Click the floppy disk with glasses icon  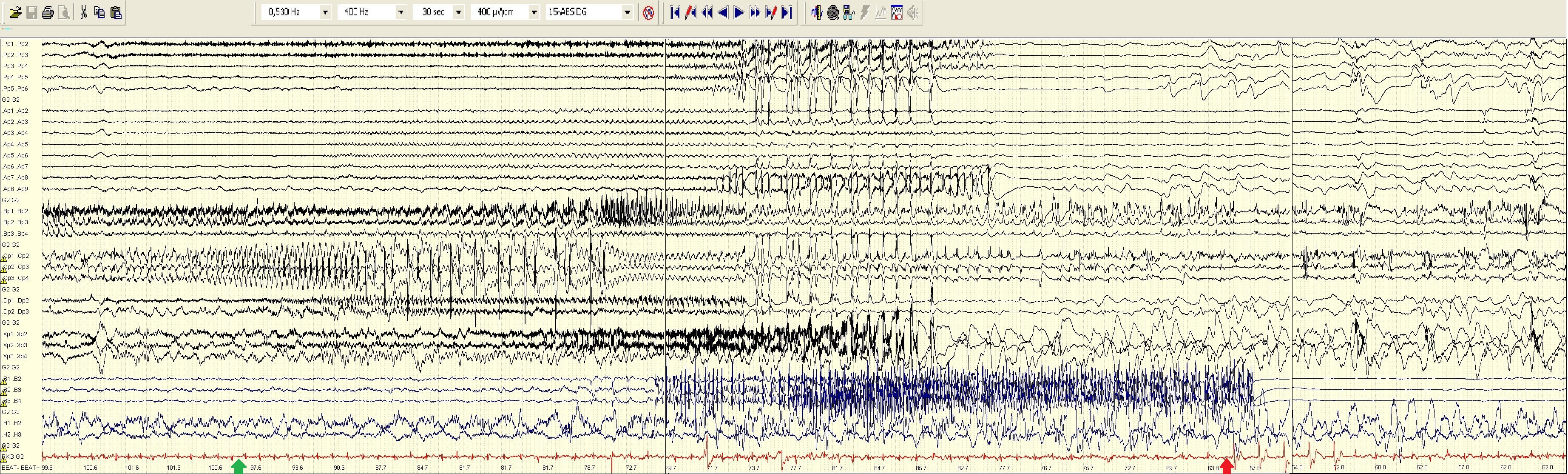tap(849, 12)
